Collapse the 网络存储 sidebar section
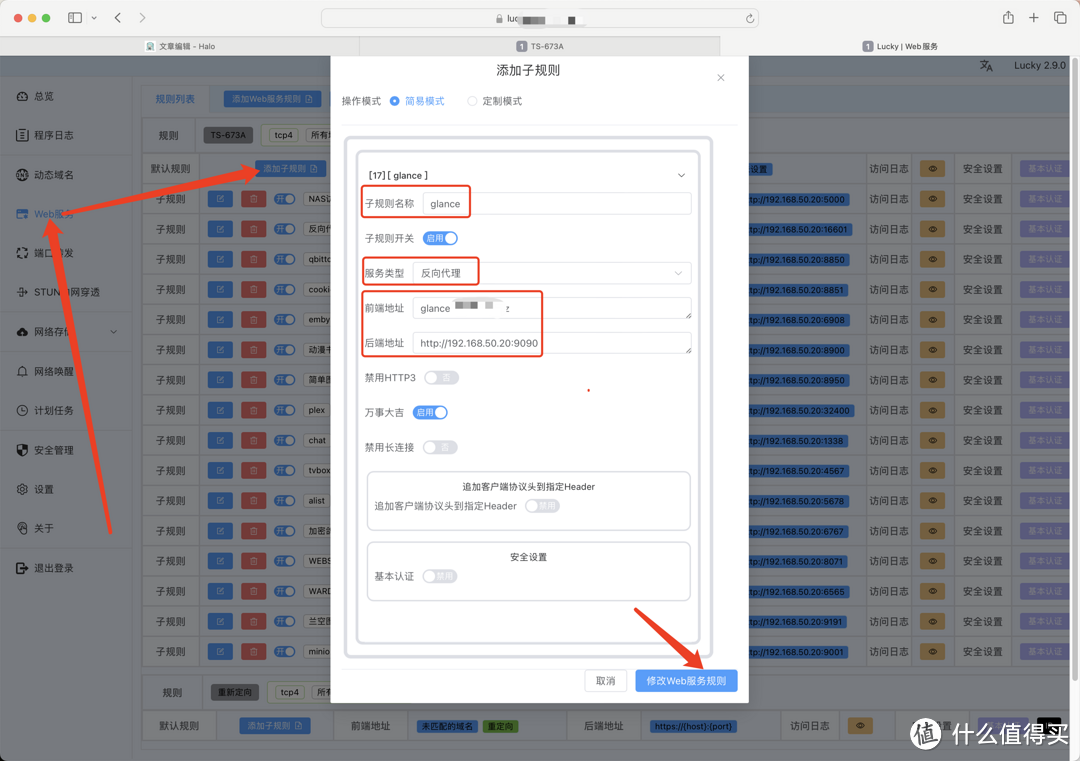This screenshot has width=1080, height=761. [114, 331]
